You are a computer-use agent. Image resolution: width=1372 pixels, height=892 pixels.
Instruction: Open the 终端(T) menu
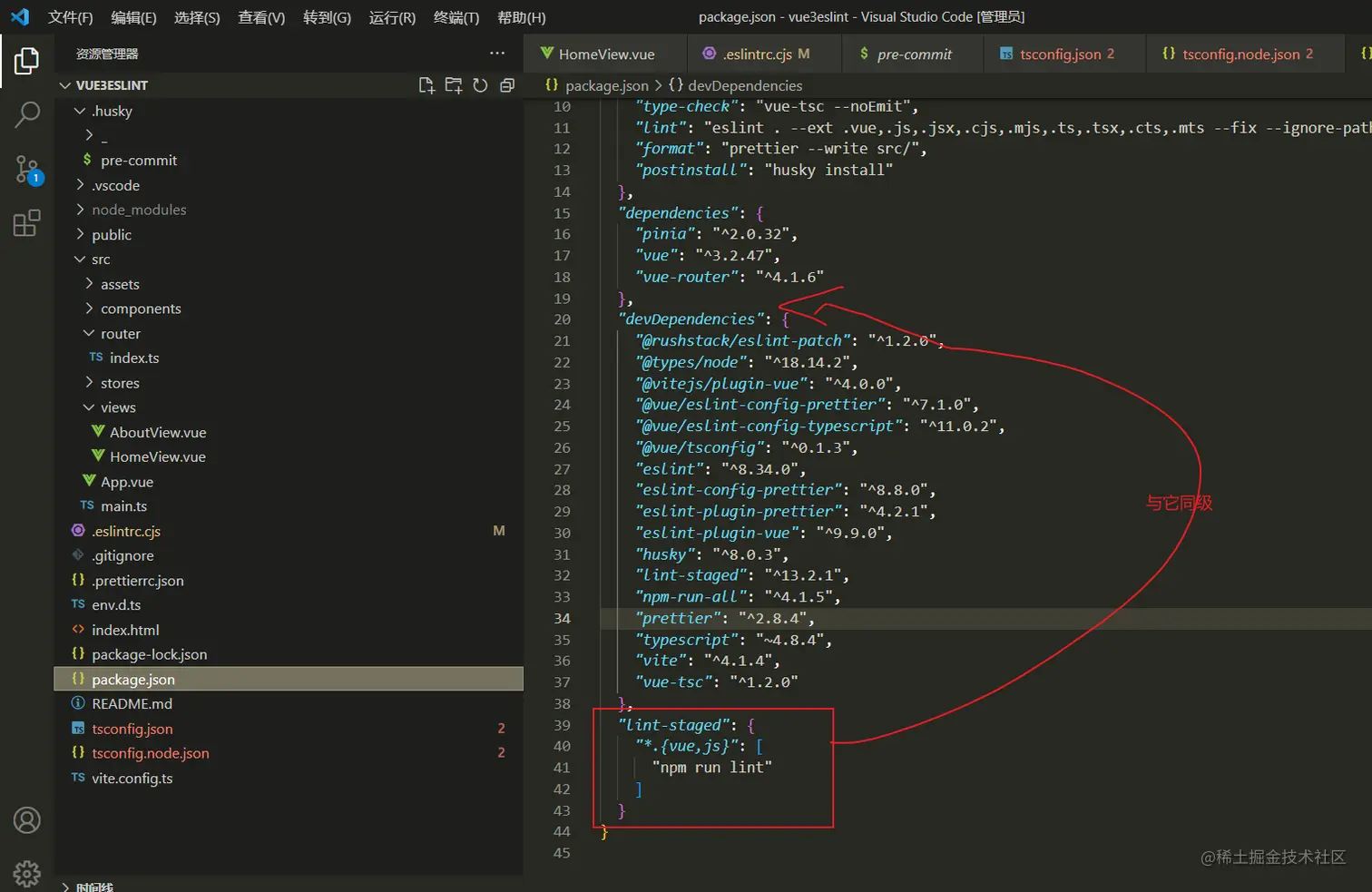(x=456, y=17)
